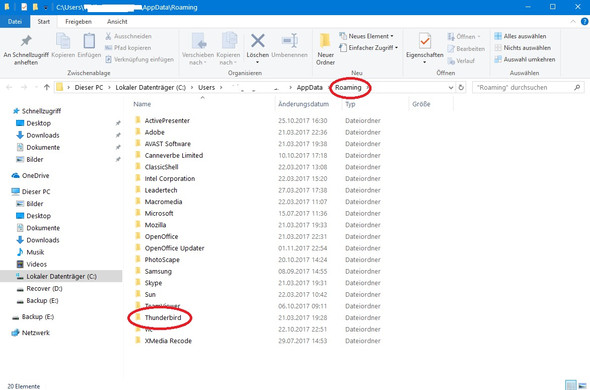Sort by Größe column header
This screenshot has width=590, height=390.
(421, 104)
